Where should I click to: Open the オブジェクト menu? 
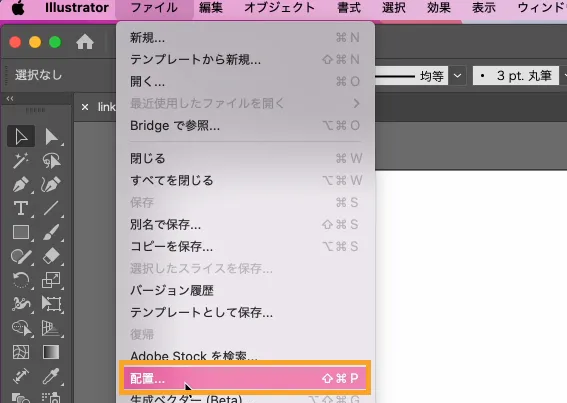click(x=279, y=8)
